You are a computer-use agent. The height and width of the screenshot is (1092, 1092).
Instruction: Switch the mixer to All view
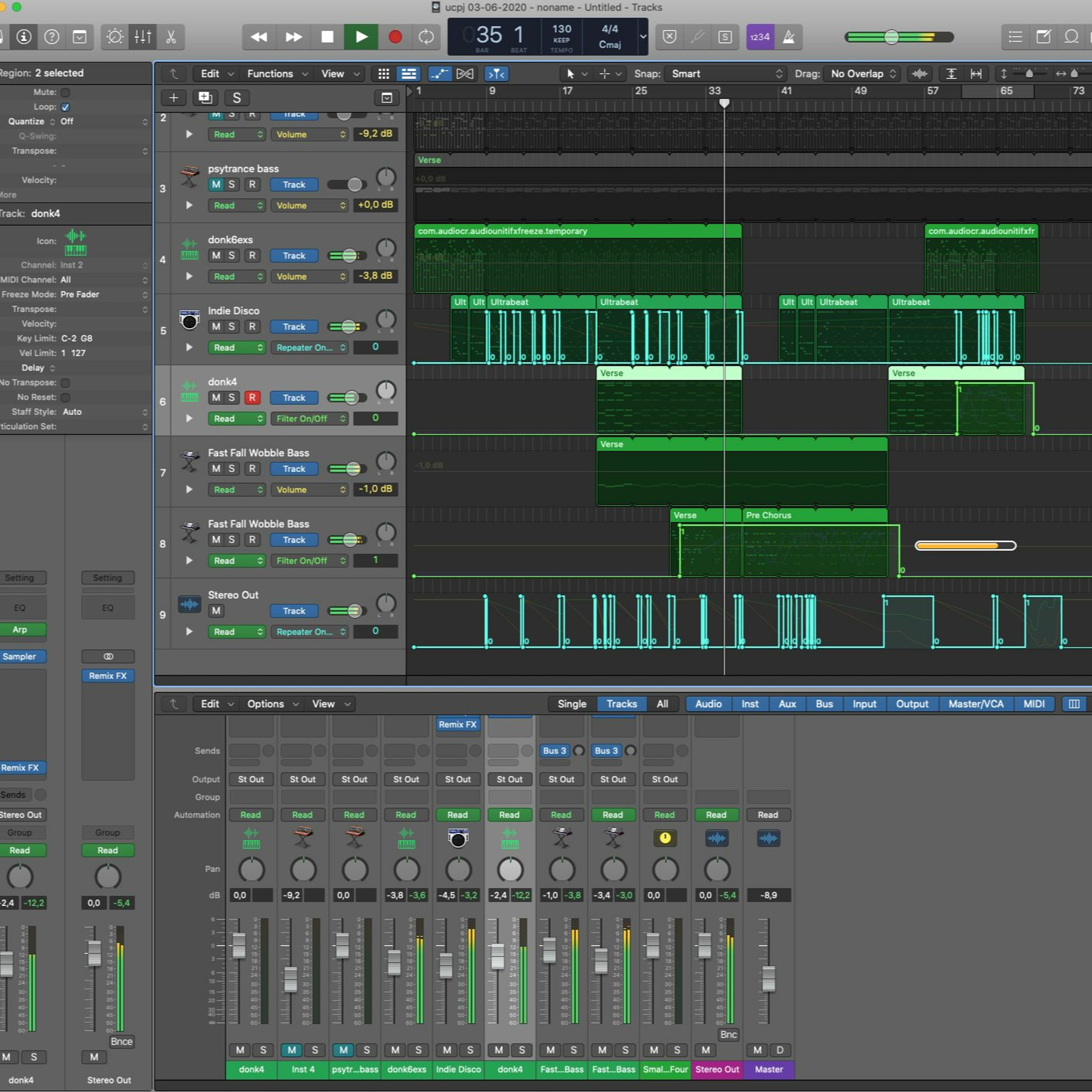pyautogui.click(x=662, y=704)
